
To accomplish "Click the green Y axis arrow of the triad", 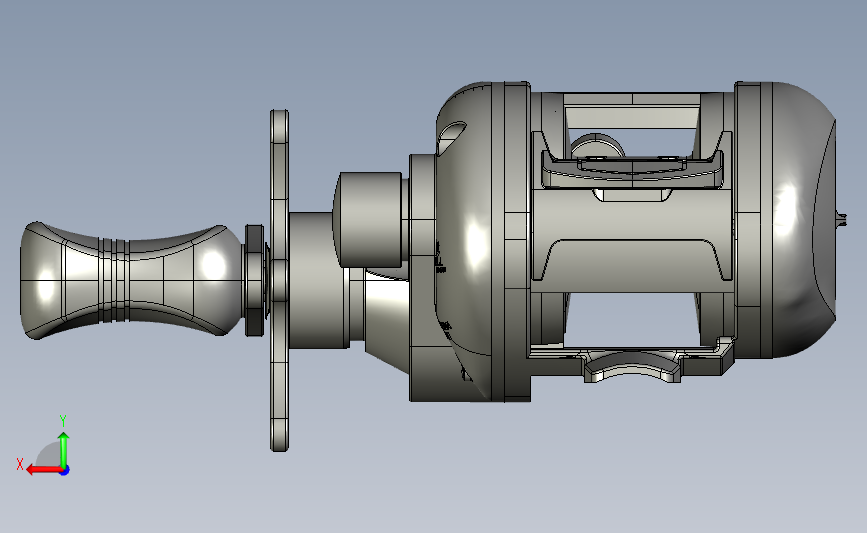I will click(64, 450).
